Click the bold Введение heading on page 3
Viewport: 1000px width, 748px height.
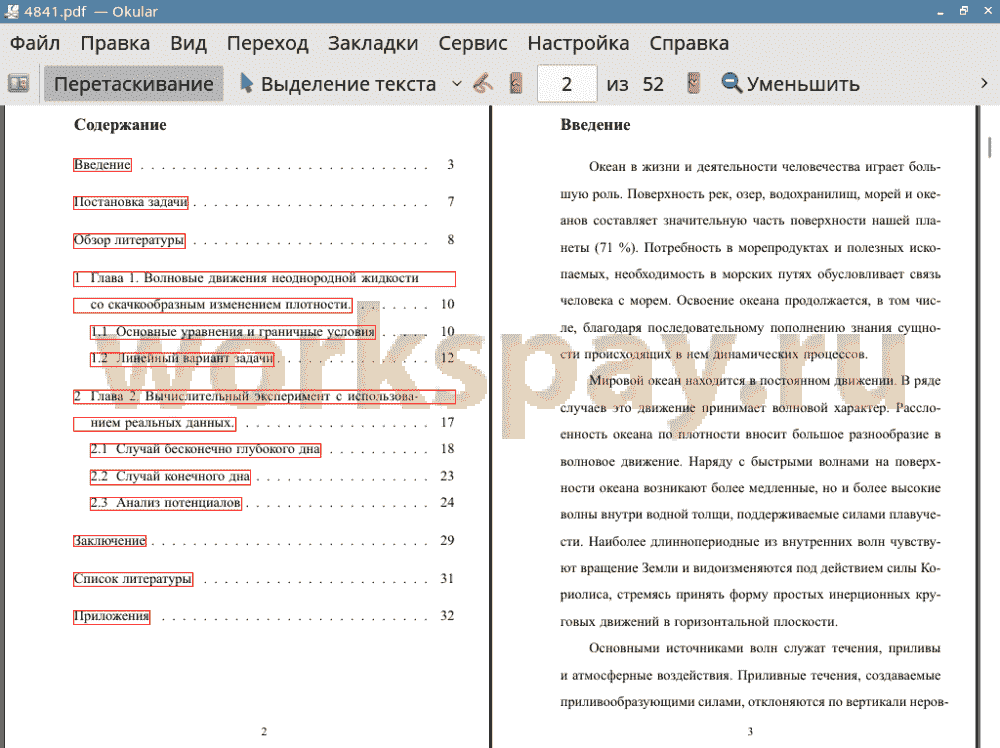pyautogui.click(x=595, y=125)
